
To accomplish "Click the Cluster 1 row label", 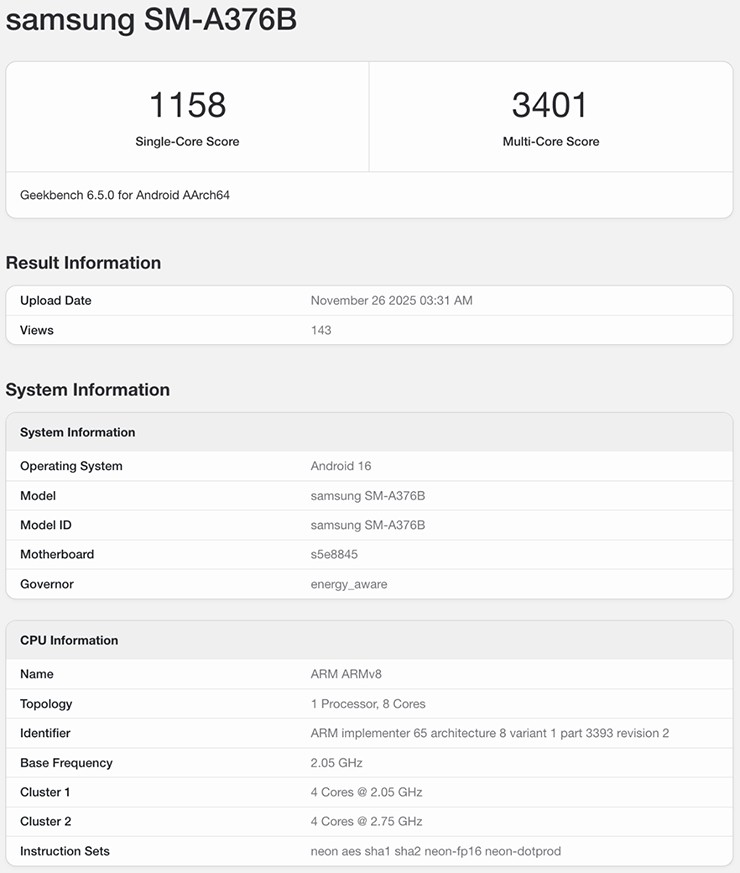I will [45, 792].
